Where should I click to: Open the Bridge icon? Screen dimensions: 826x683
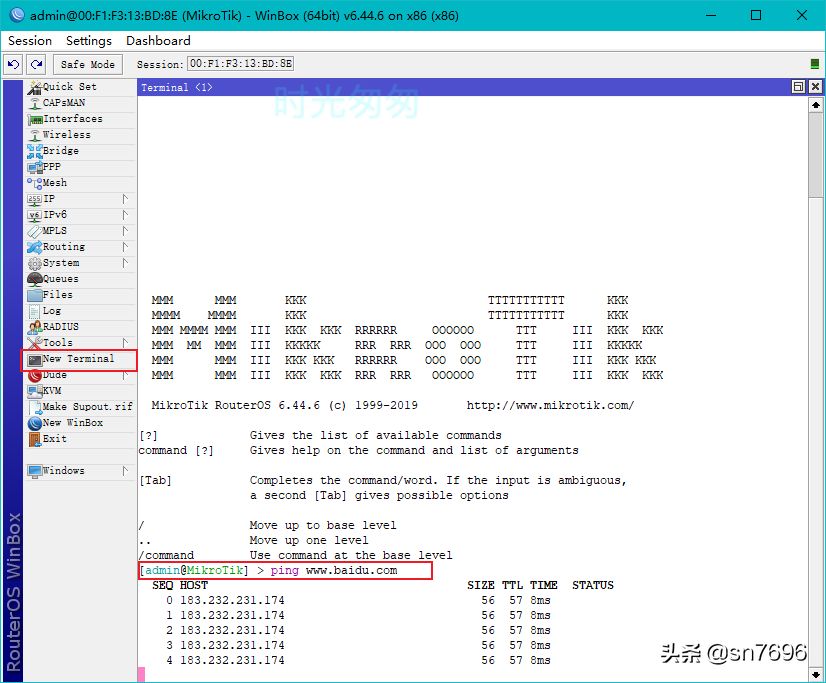(x=35, y=151)
